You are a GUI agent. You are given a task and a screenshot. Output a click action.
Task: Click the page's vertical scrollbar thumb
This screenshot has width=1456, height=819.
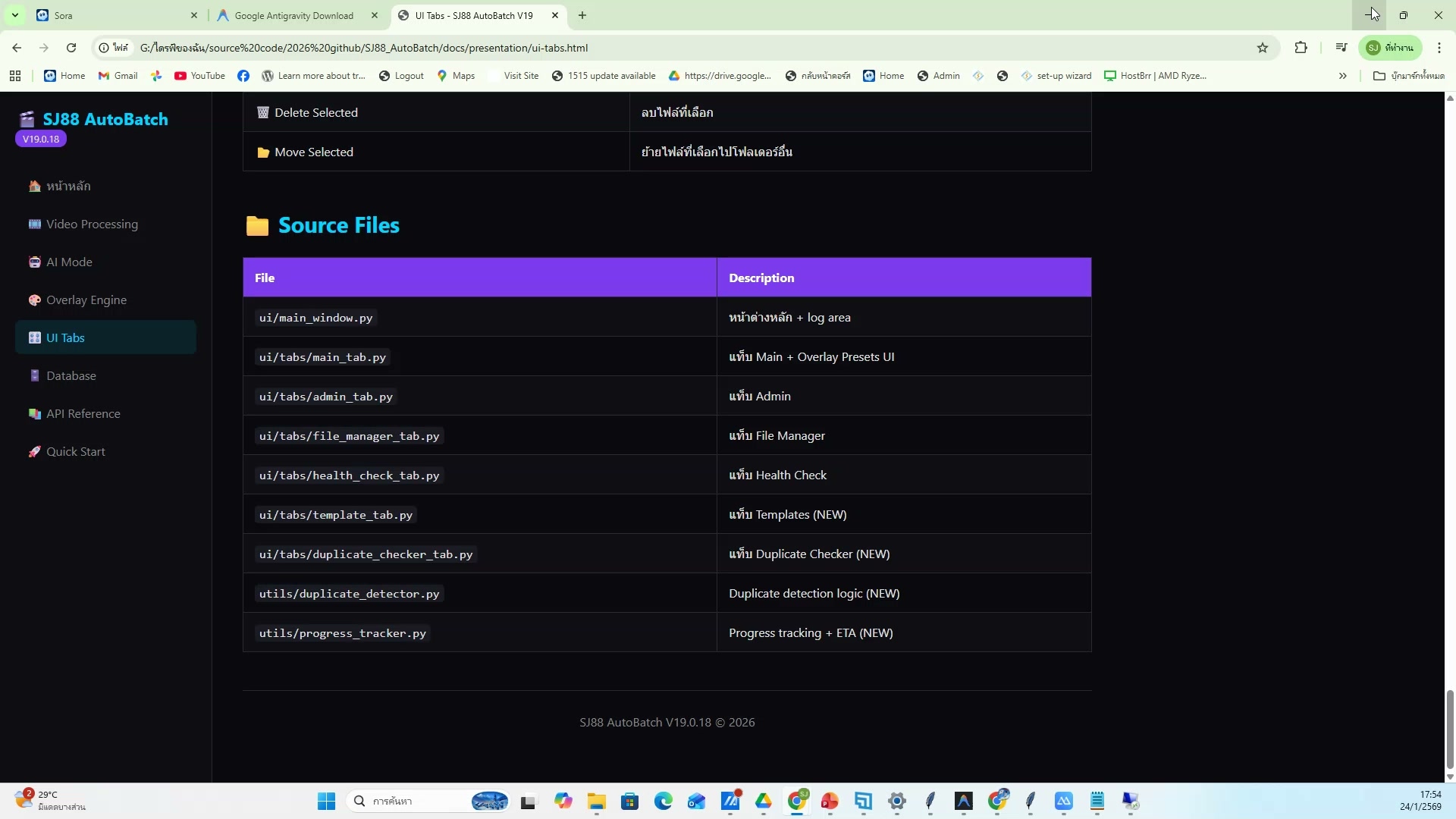1450,728
